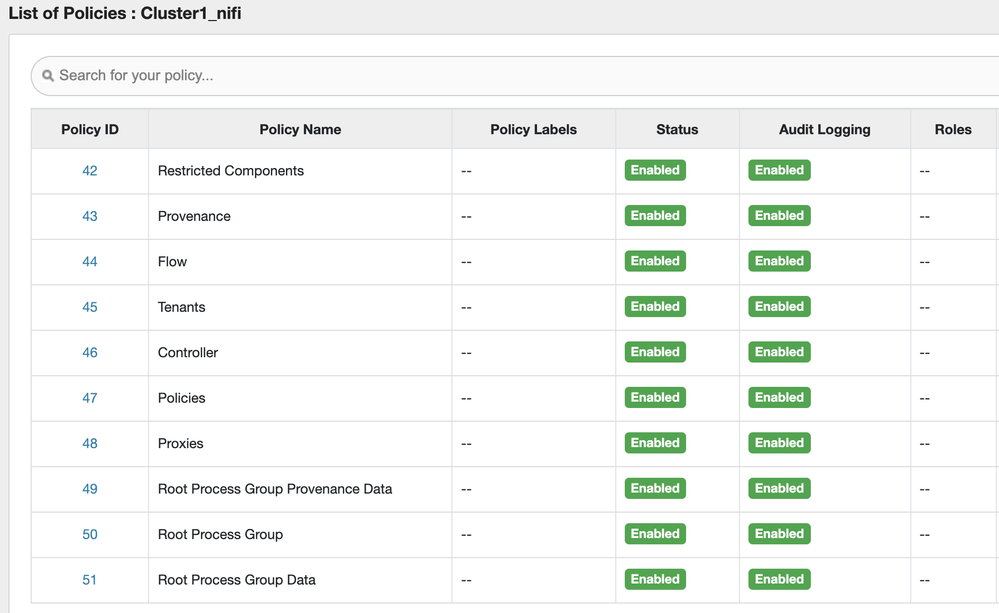Select the 'Controller' policy name
Image resolution: width=999 pixels, height=613 pixels.
(188, 352)
